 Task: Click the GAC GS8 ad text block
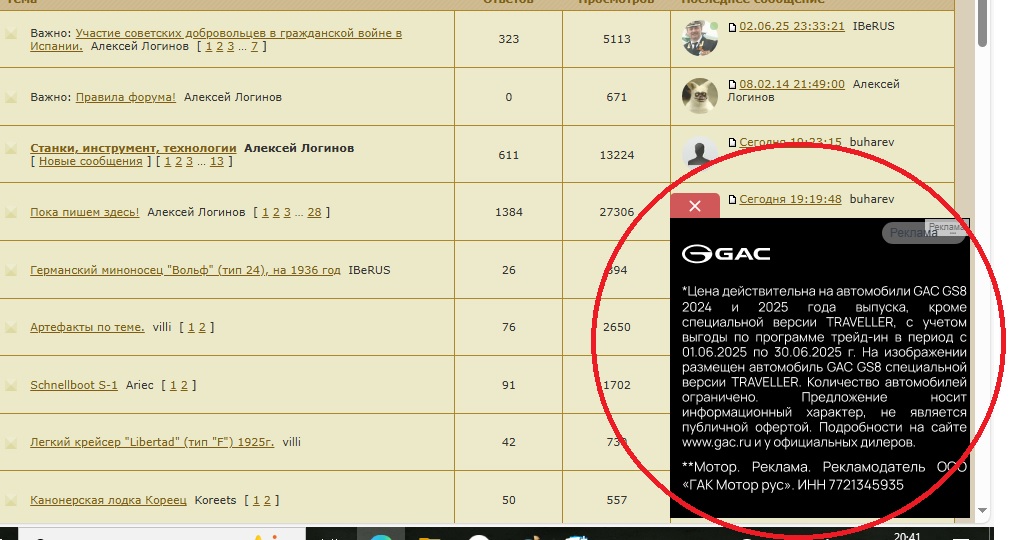click(x=824, y=367)
